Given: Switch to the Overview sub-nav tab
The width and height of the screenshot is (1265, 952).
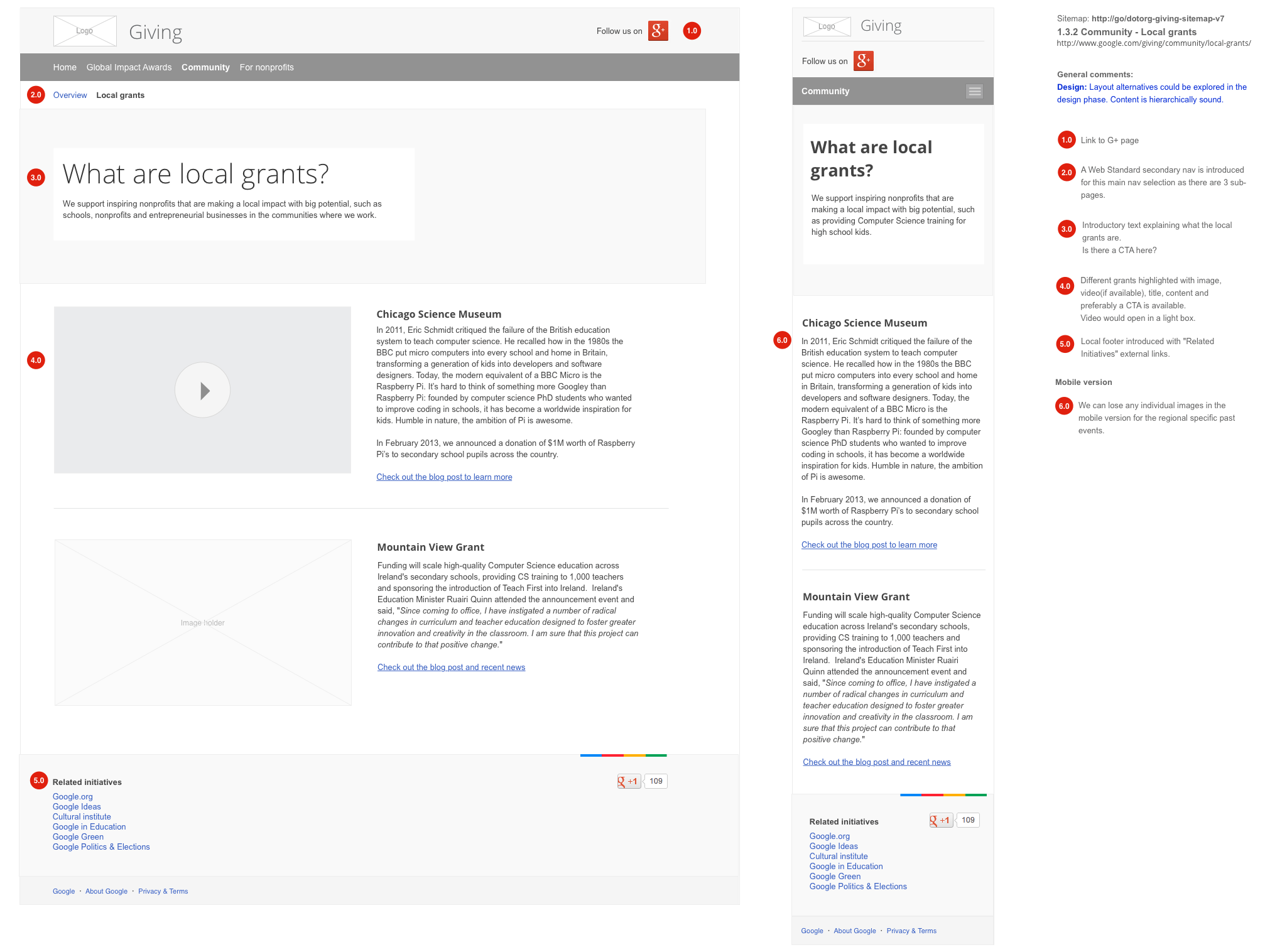Looking at the screenshot, I should (x=70, y=95).
